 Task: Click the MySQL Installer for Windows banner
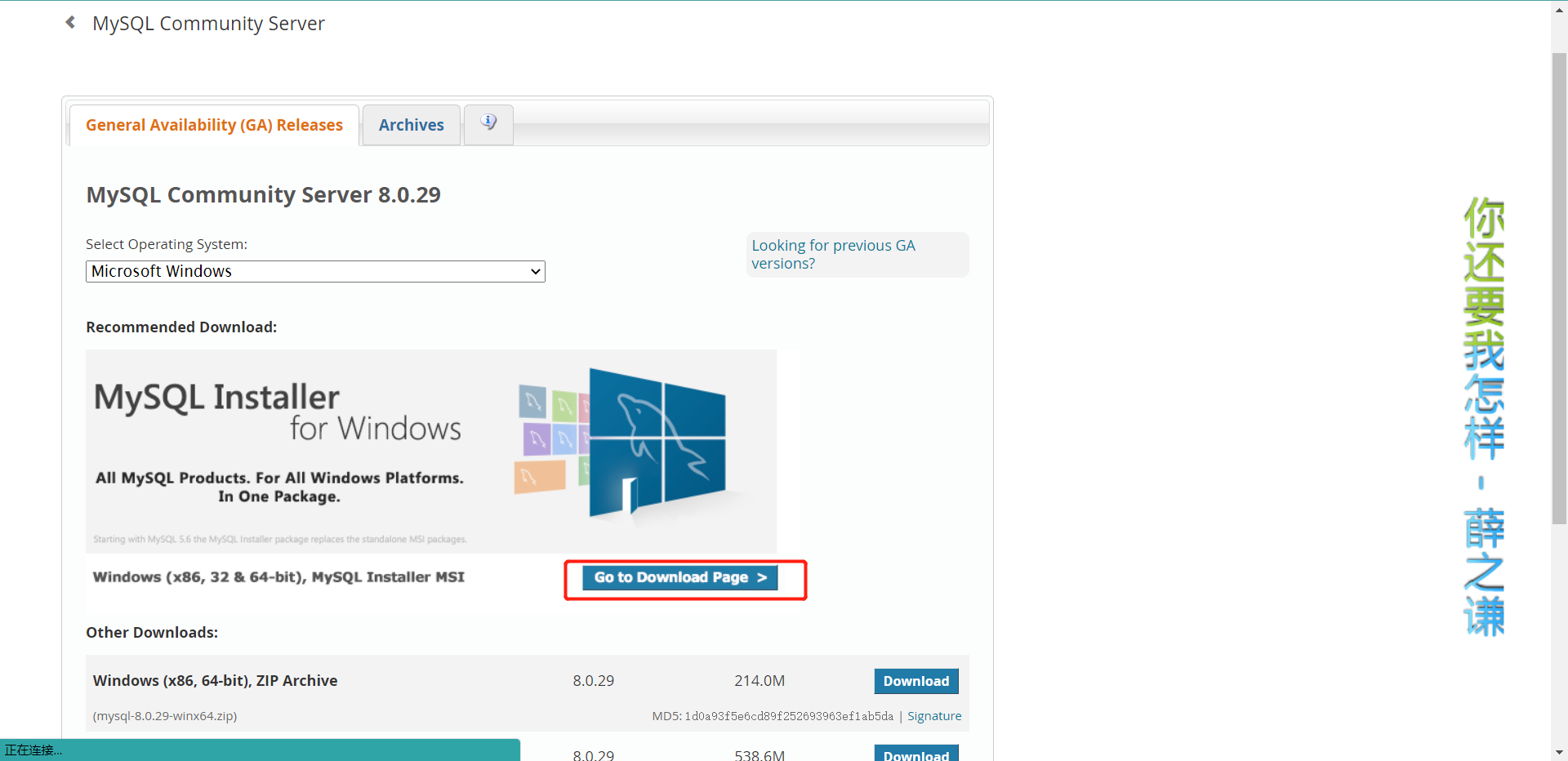coord(431,452)
